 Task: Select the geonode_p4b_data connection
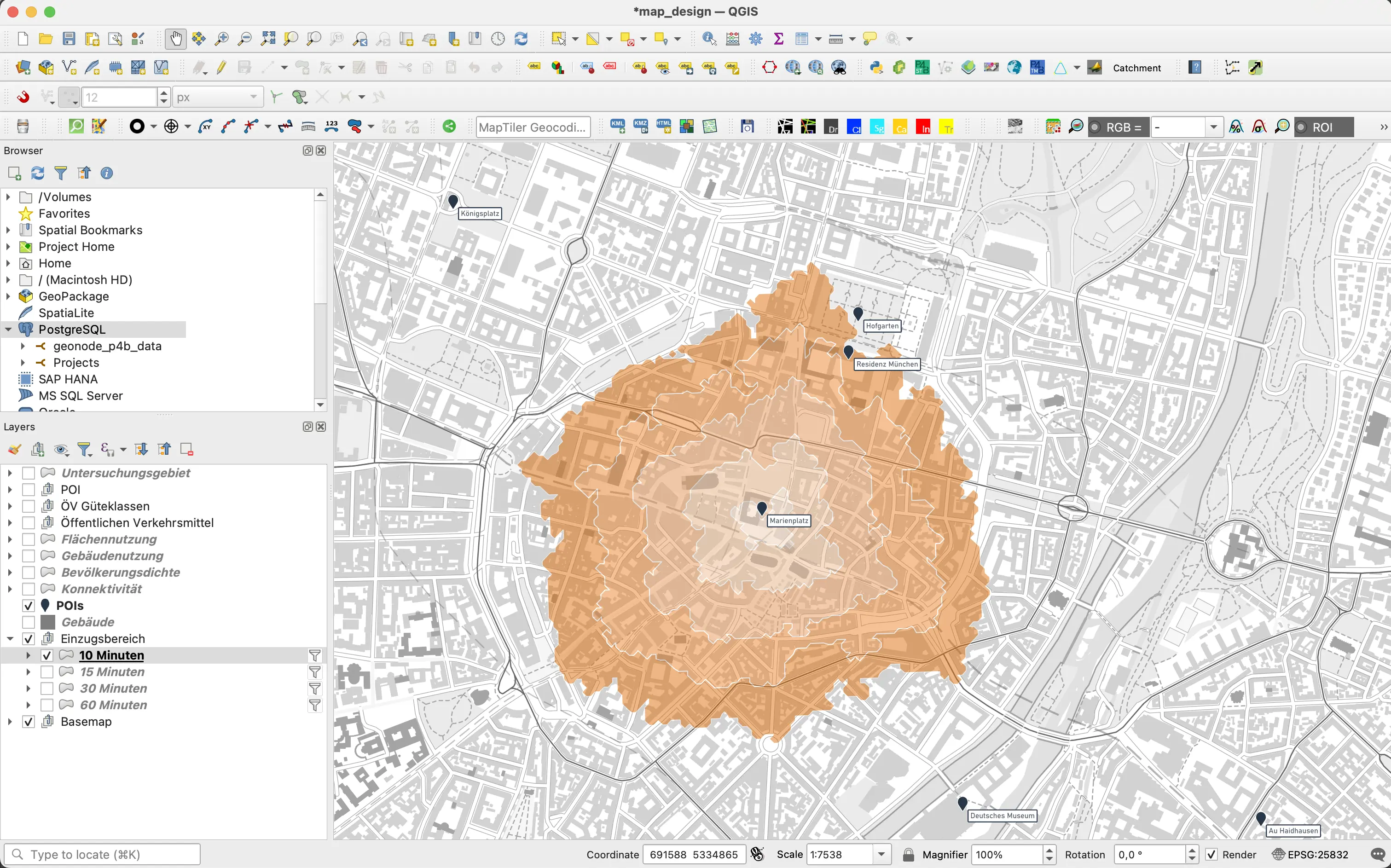(107, 346)
